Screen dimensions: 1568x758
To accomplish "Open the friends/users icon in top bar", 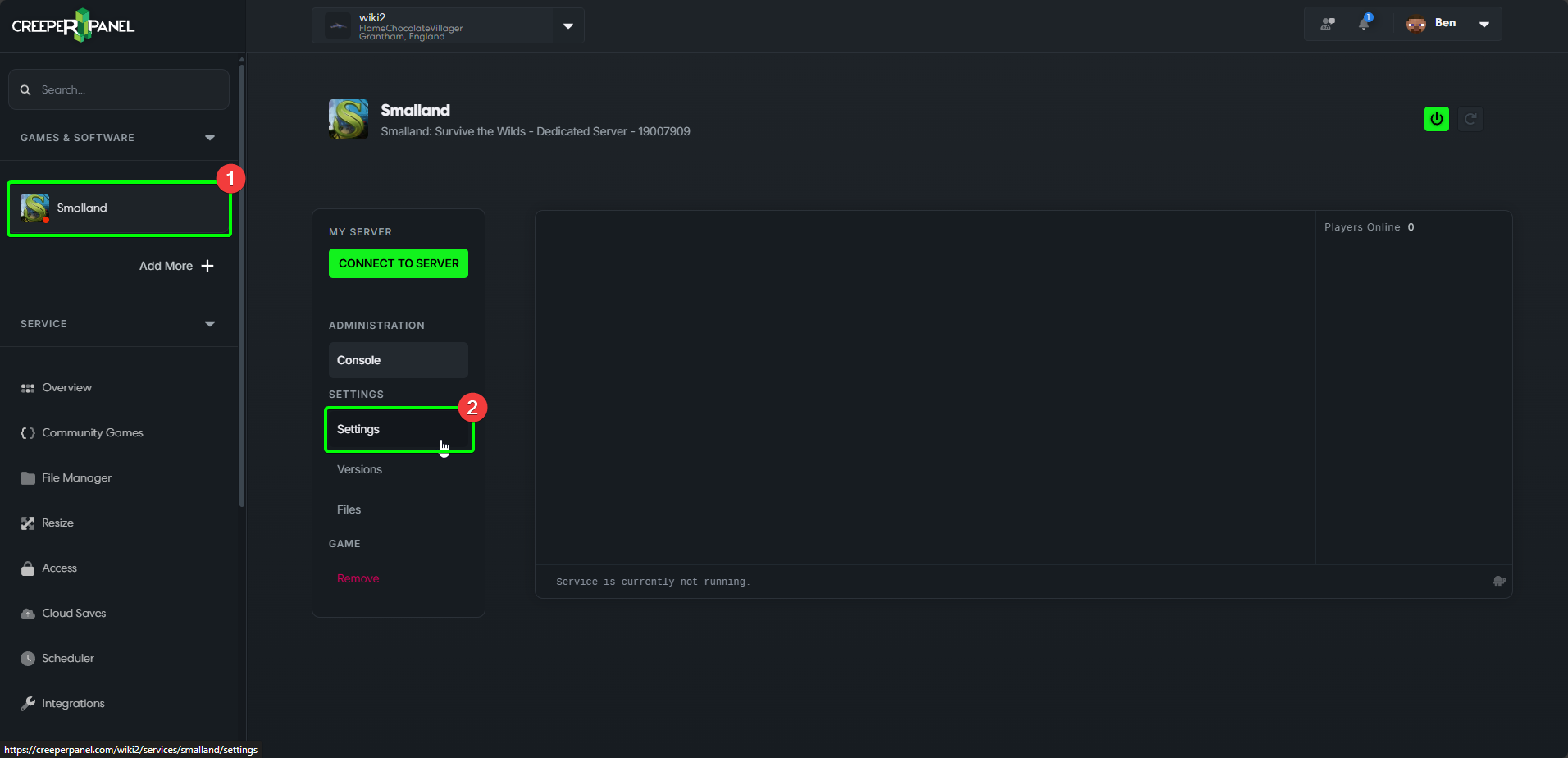I will (1328, 24).
